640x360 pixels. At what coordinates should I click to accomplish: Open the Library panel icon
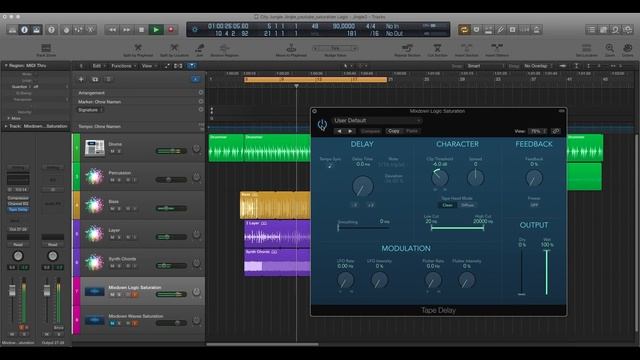click(12, 30)
